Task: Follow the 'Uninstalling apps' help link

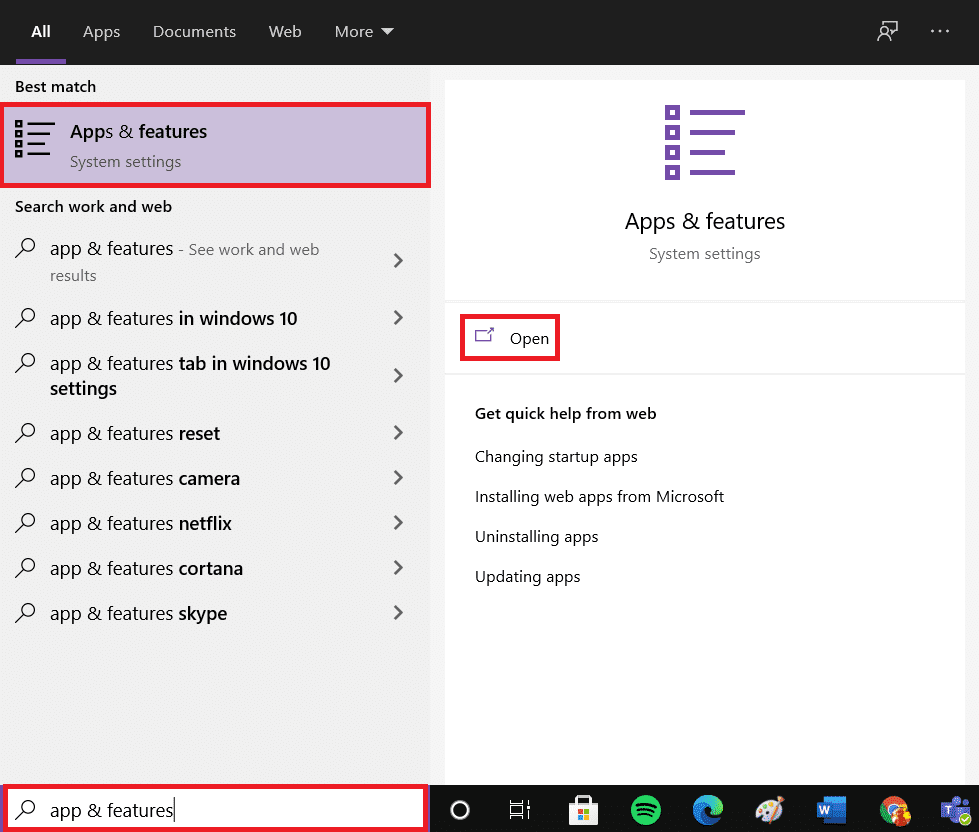Action: [536, 536]
